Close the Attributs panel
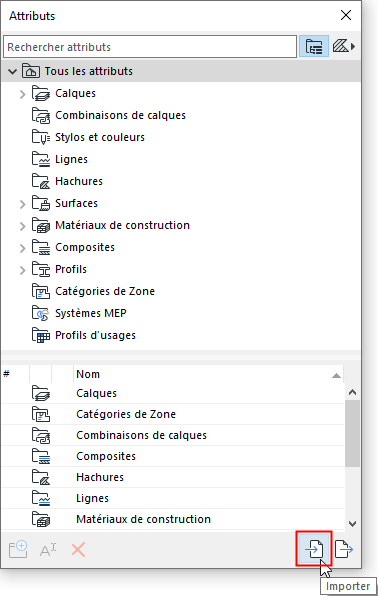The image size is (378, 596). pos(346,15)
